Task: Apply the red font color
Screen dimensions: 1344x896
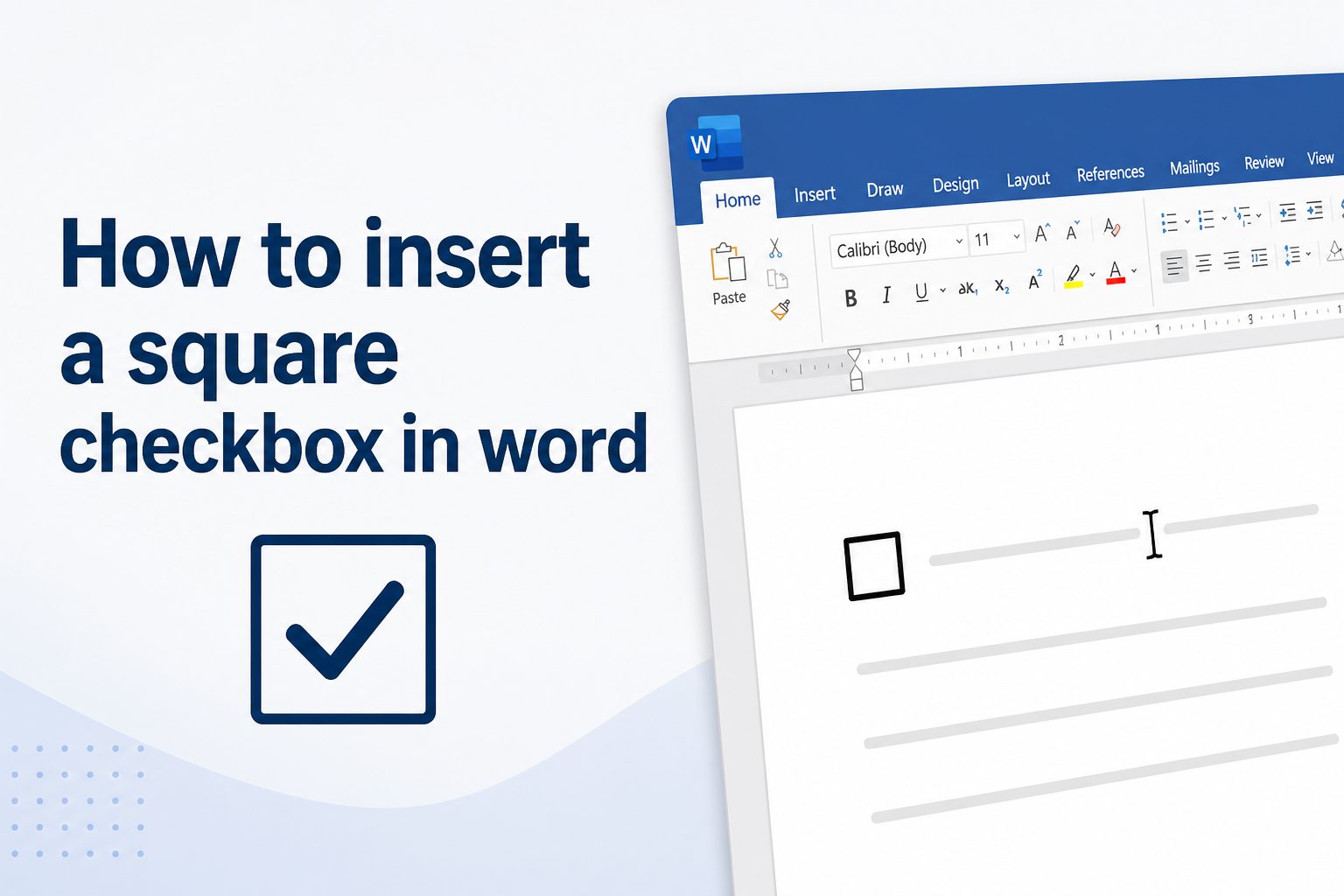Action: [1116, 272]
